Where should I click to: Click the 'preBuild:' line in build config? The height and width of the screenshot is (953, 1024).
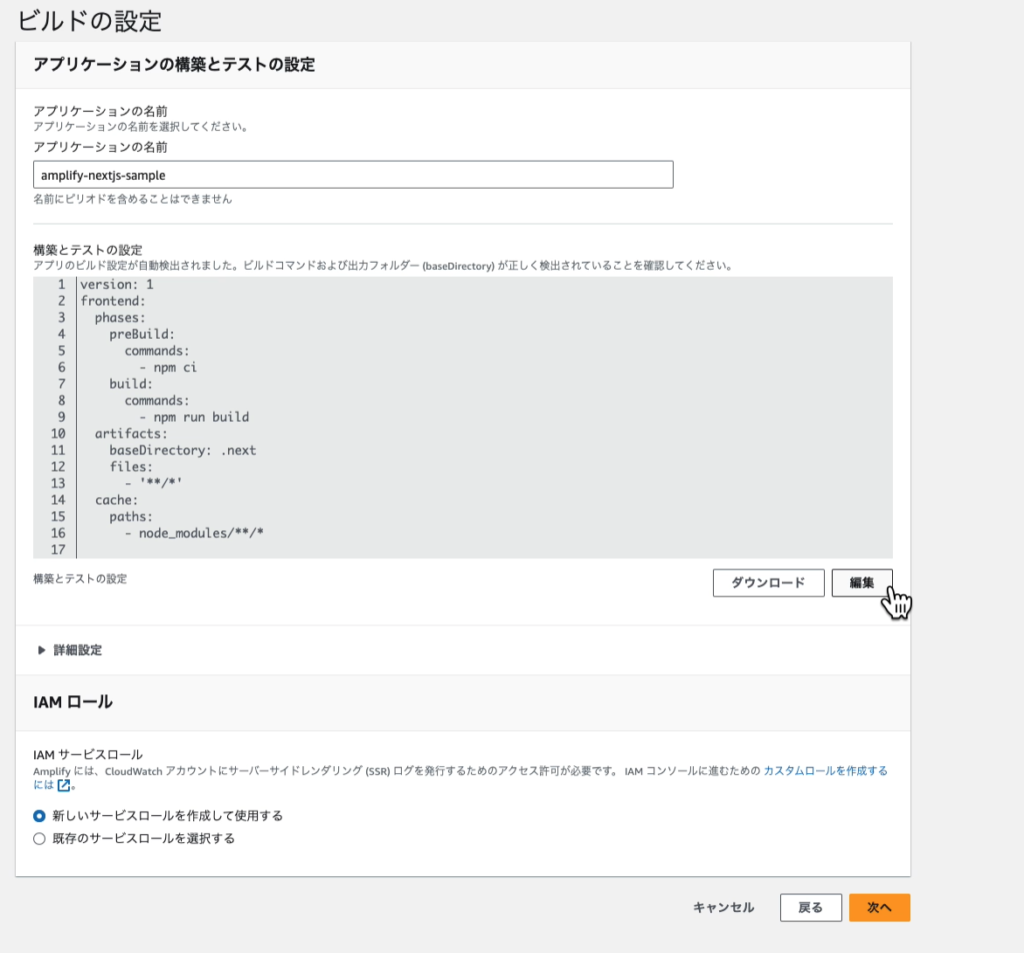point(142,334)
